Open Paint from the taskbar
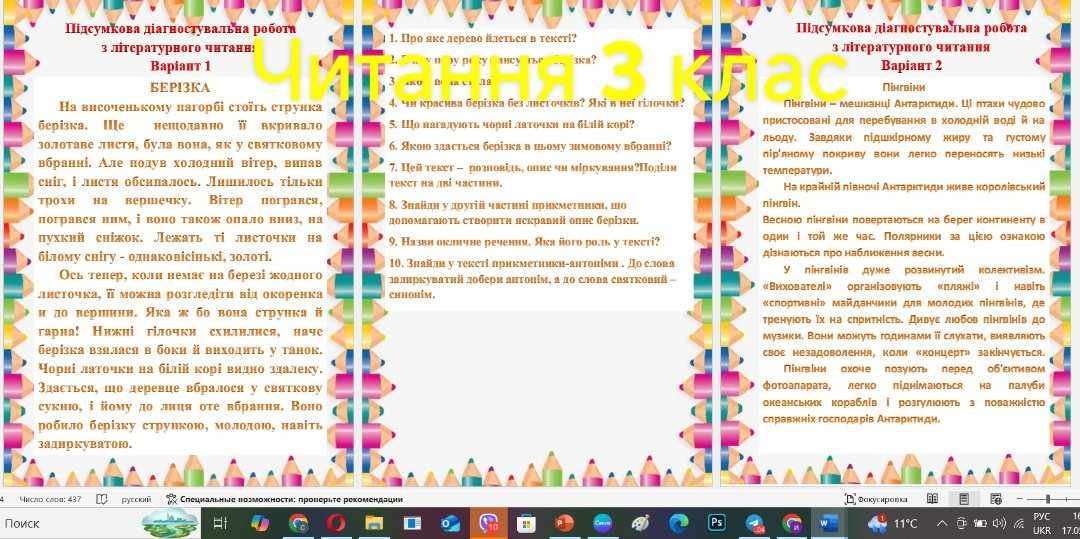This screenshot has height=539, width=1080. (641, 523)
